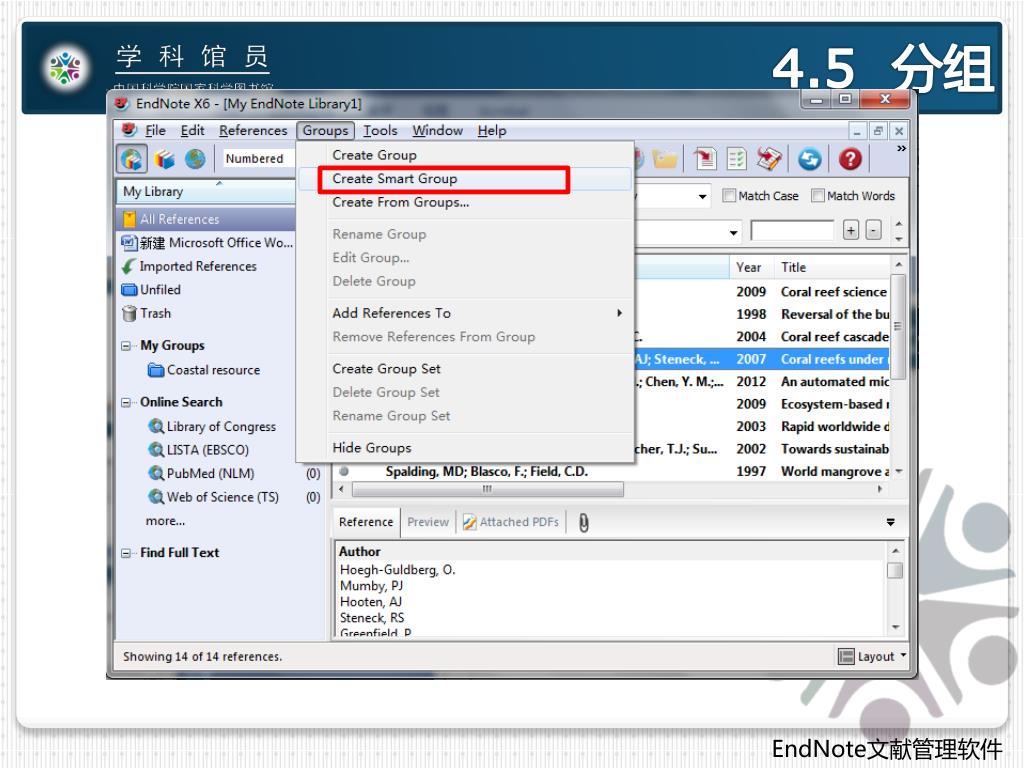The width and height of the screenshot is (1024, 768).
Task: Click the My Library column header
Action: pos(206,191)
